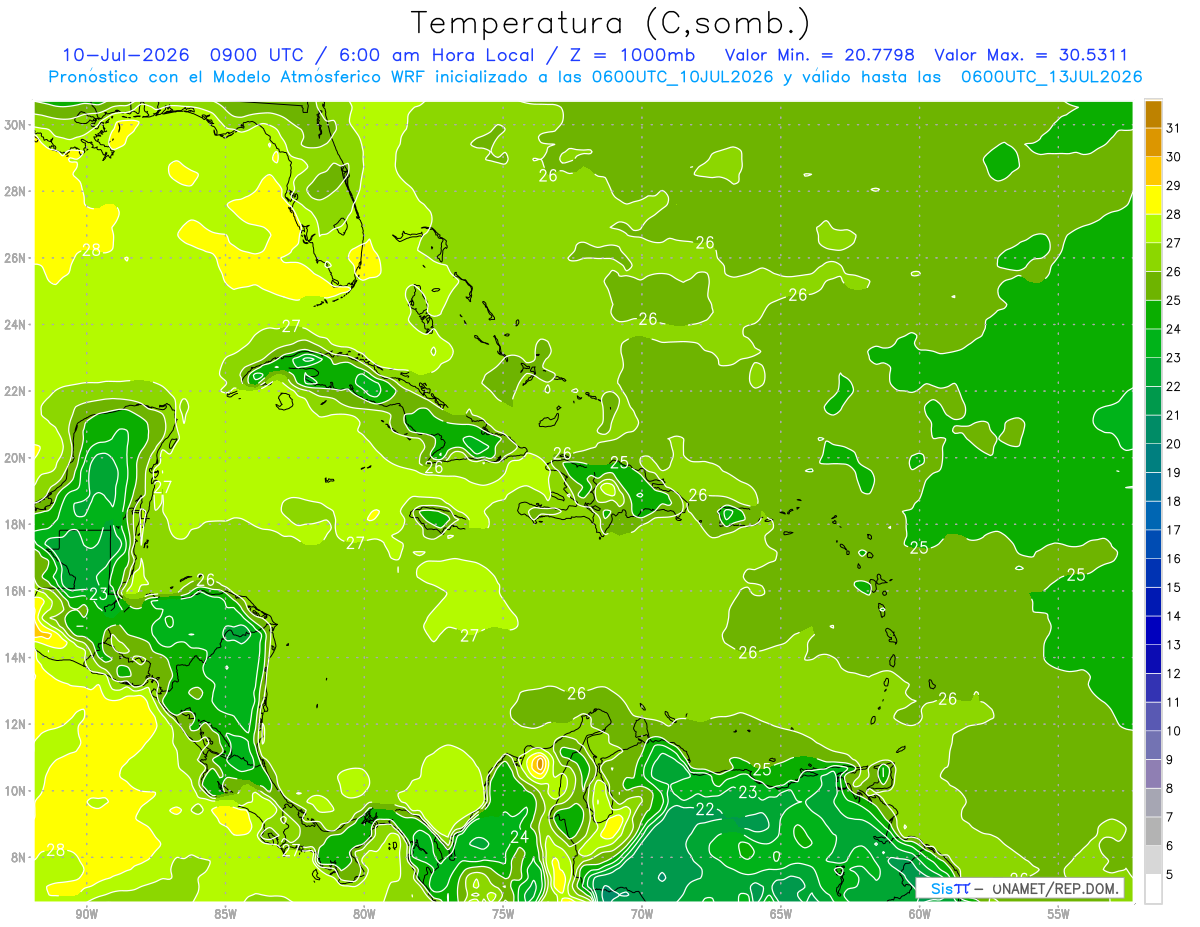Click the legend swatch between 20 and 21

tap(1153, 430)
